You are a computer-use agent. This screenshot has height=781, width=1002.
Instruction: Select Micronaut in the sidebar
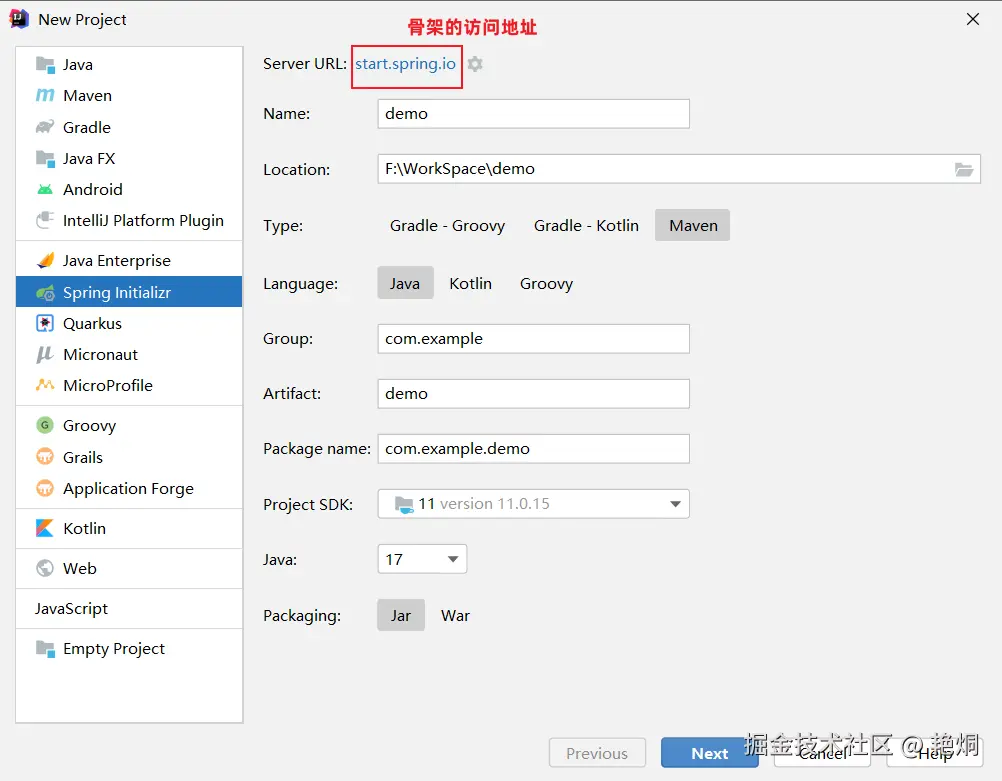(129, 355)
